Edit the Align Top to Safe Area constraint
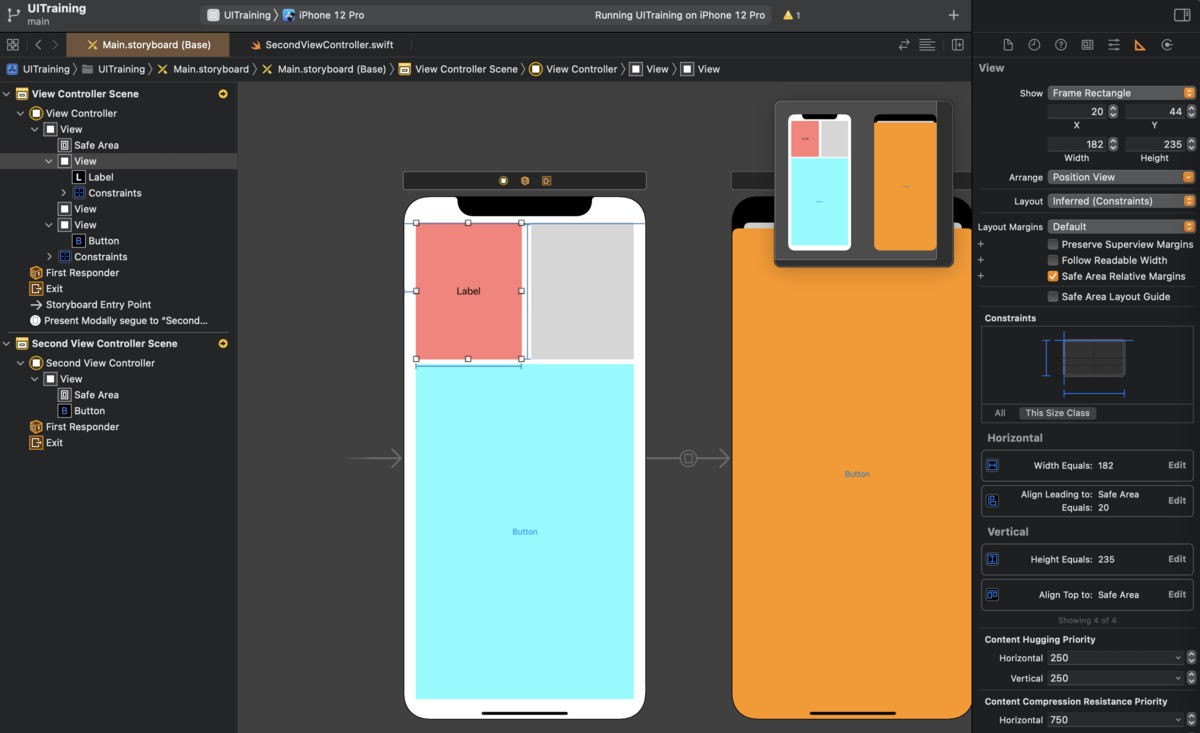The width and height of the screenshot is (1200, 733). [1177, 594]
